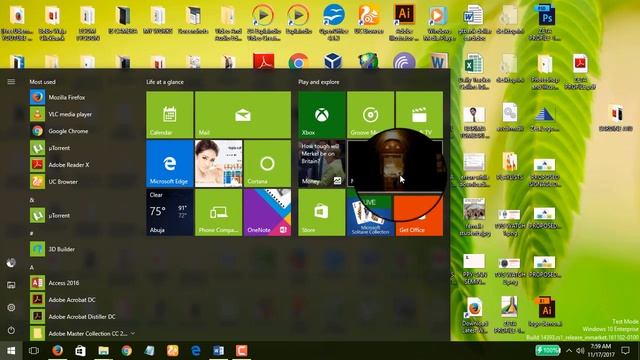Show hidden system tray icons

[569, 351]
